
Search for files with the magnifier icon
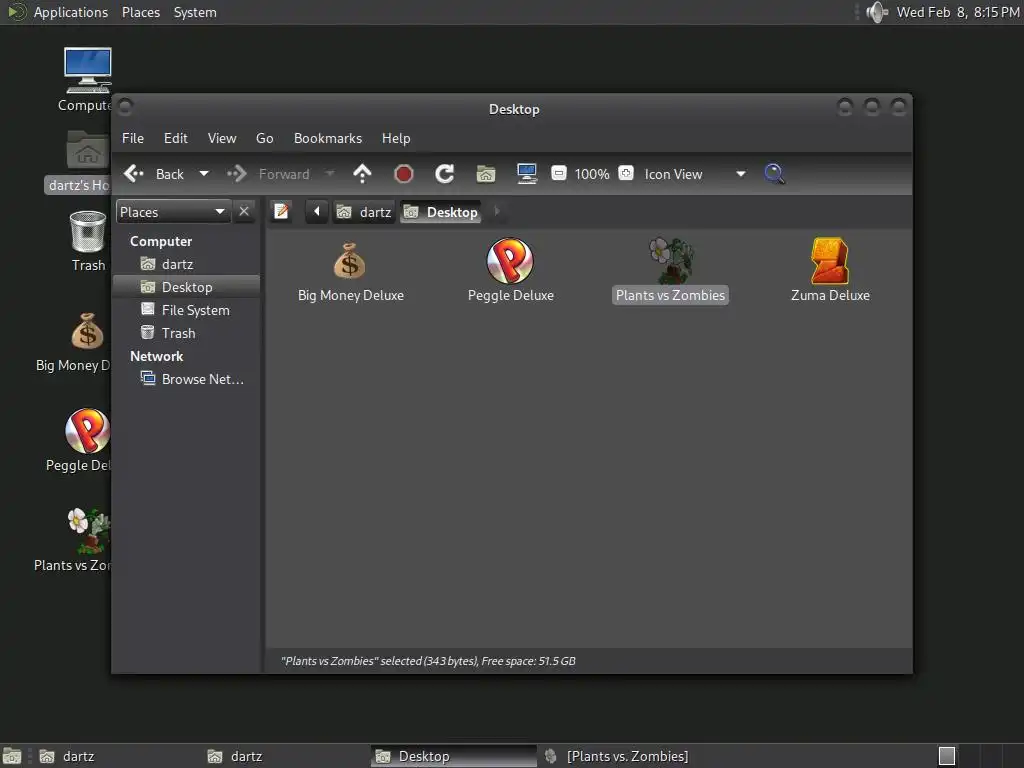tap(775, 174)
